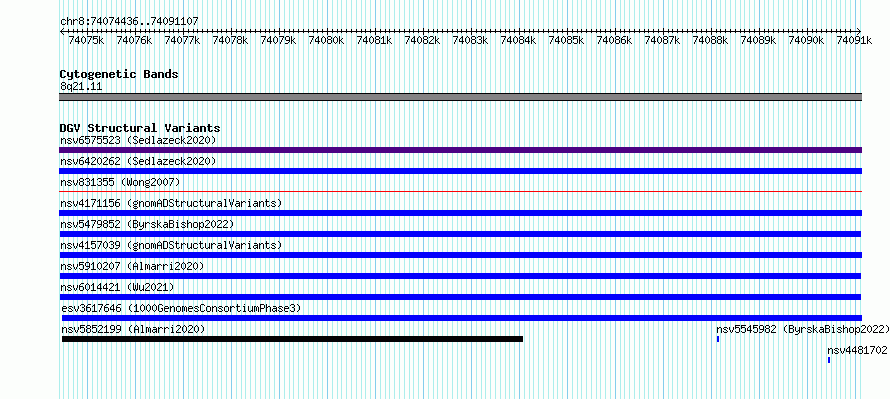Select the small blue nsv5545982 marker
This screenshot has height=399, width=890.
pyautogui.click(x=718, y=339)
